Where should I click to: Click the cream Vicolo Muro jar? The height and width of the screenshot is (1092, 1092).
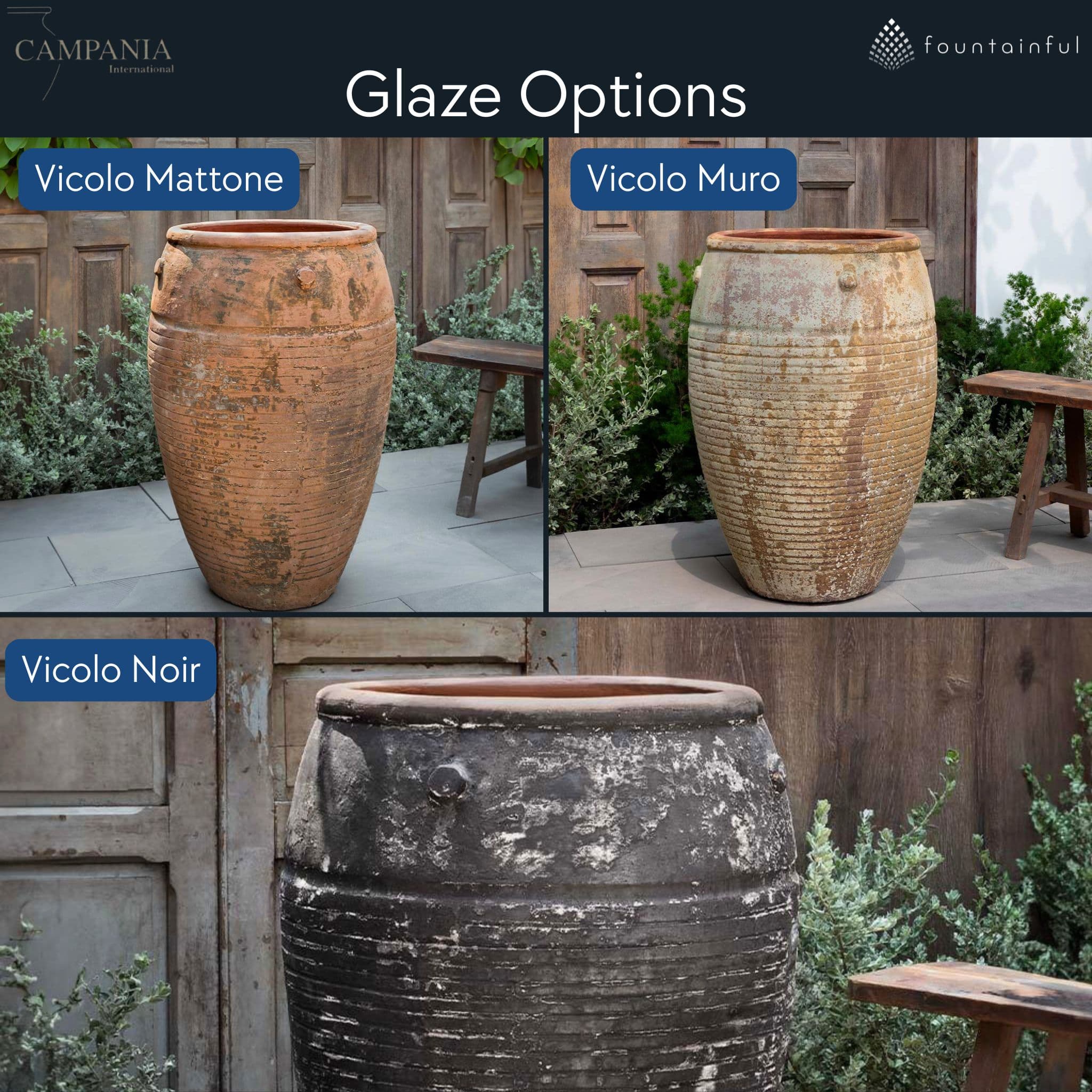[812, 414]
